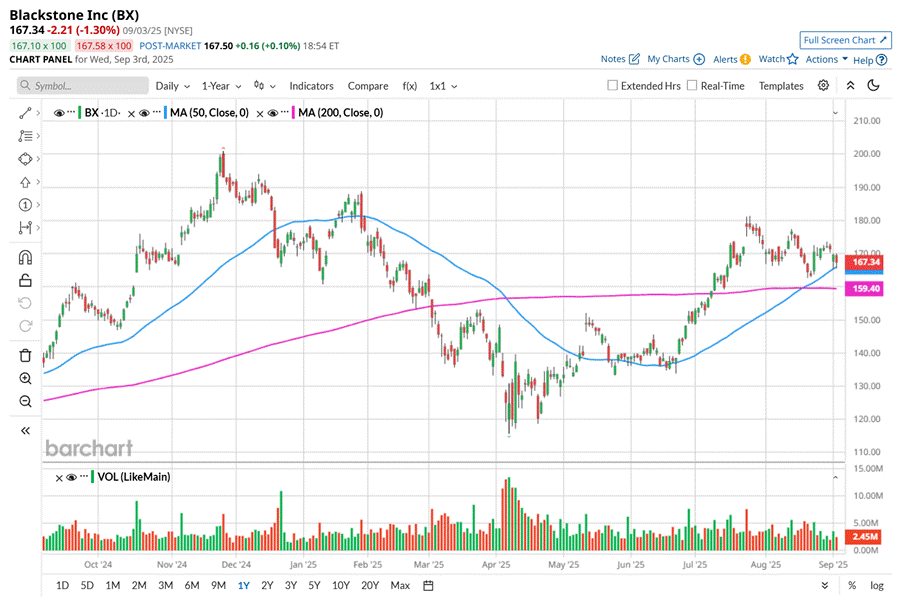Open the date range calendar icon
This screenshot has height=599, width=902.
click(428, 585)
